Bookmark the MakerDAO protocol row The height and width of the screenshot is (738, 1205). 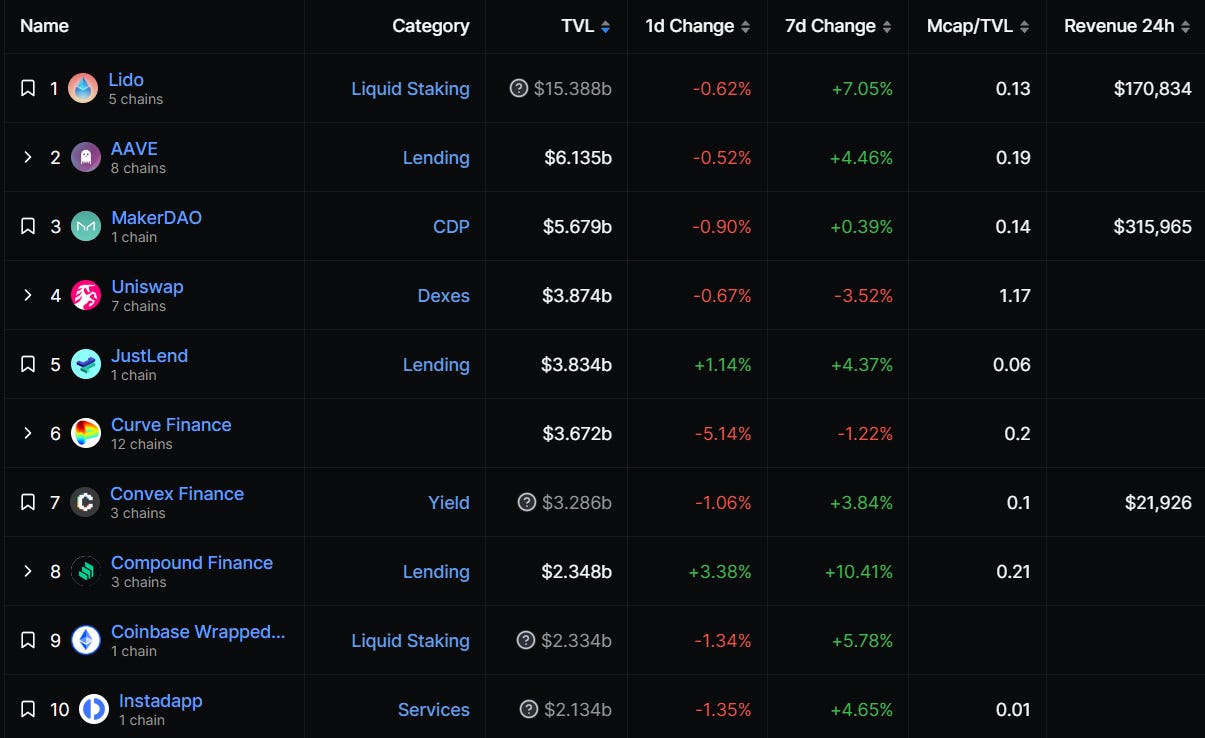coord(28,226)
